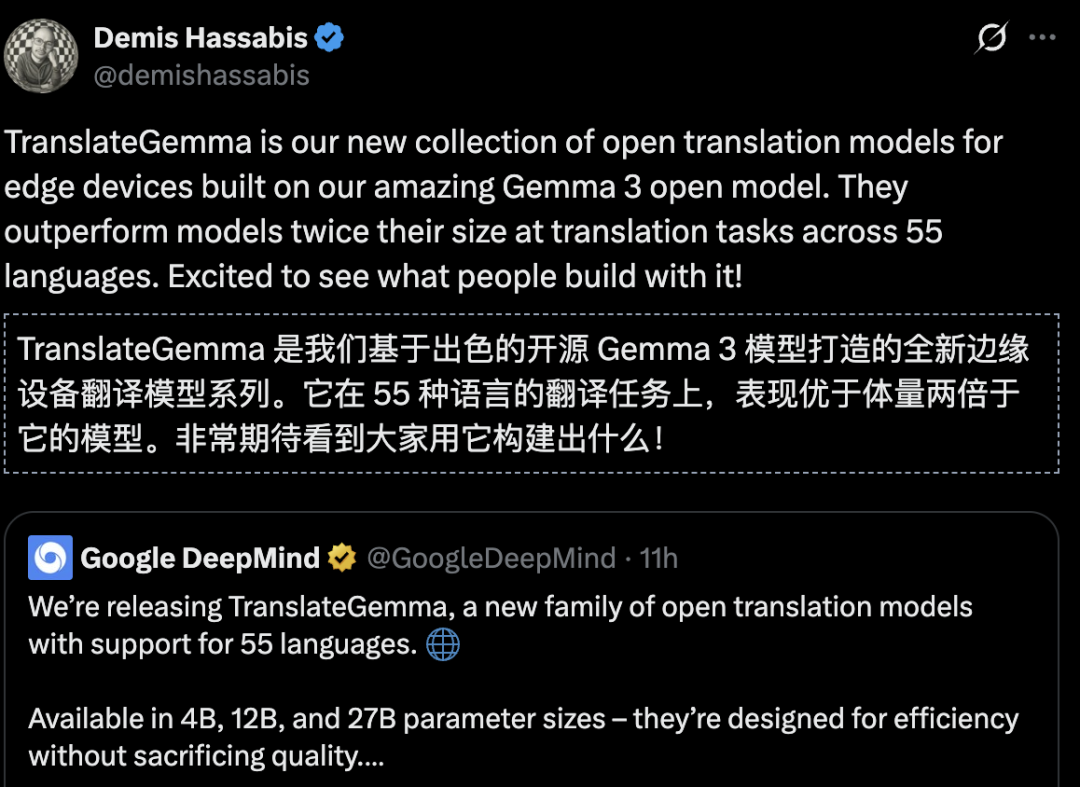Open the more options ellipsis menu
The width and height of the screenshot is (1080, 787).
1040,37
